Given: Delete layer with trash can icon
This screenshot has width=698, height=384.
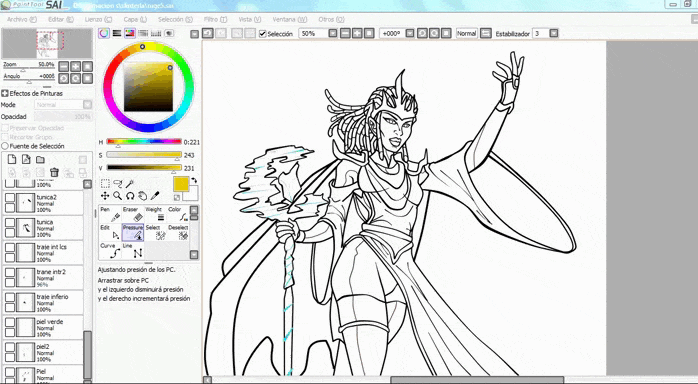Looking at the screenshot, I should pos(54,173).
